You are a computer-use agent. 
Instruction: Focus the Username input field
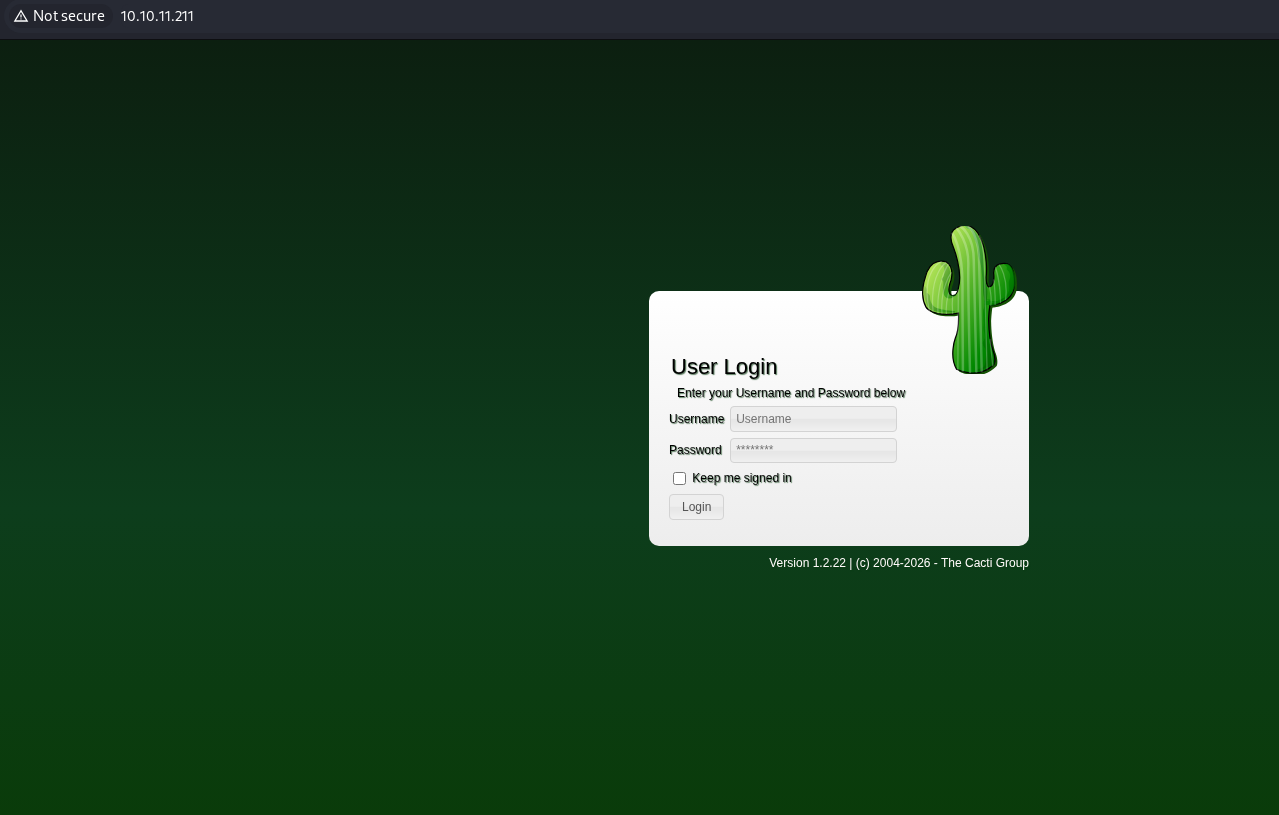[x=813, y=419]
